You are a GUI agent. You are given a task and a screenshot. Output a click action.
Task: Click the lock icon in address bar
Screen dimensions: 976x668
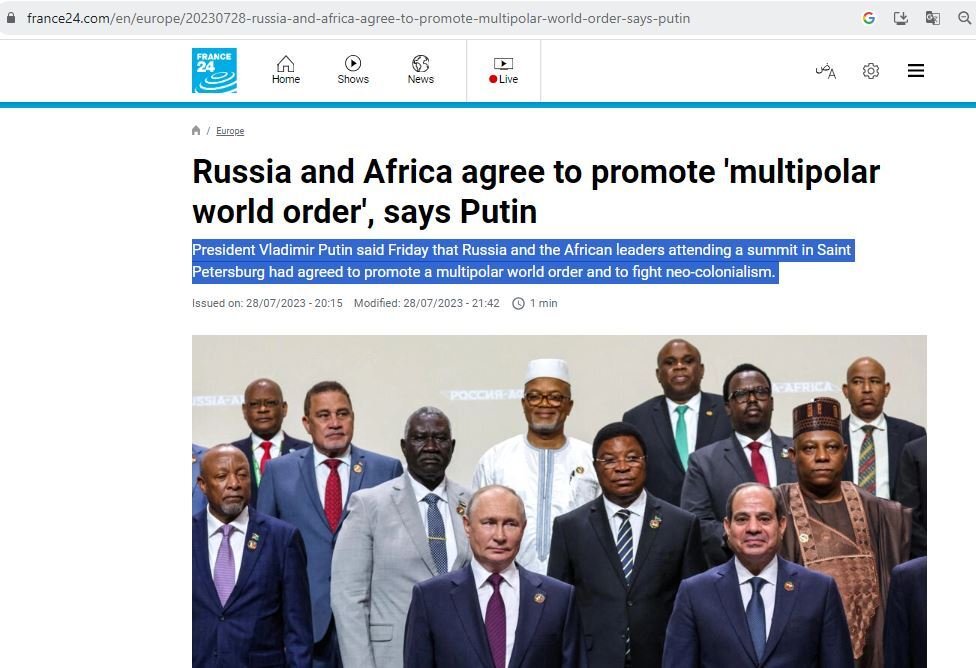tap(11, 18)
